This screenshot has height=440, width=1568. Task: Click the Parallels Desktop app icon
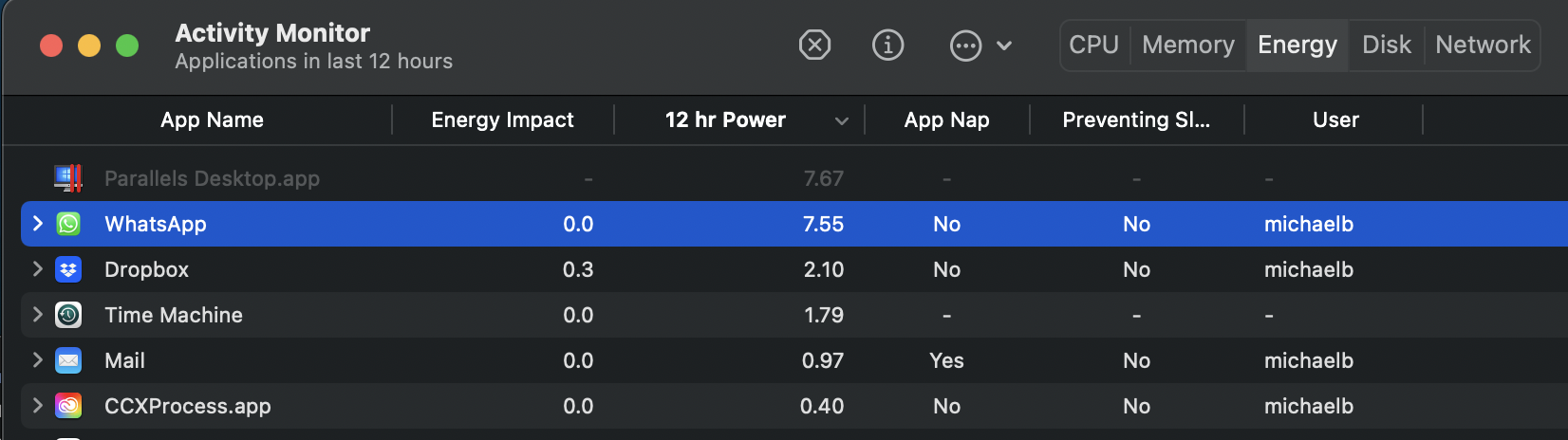[x=68, y=178]
